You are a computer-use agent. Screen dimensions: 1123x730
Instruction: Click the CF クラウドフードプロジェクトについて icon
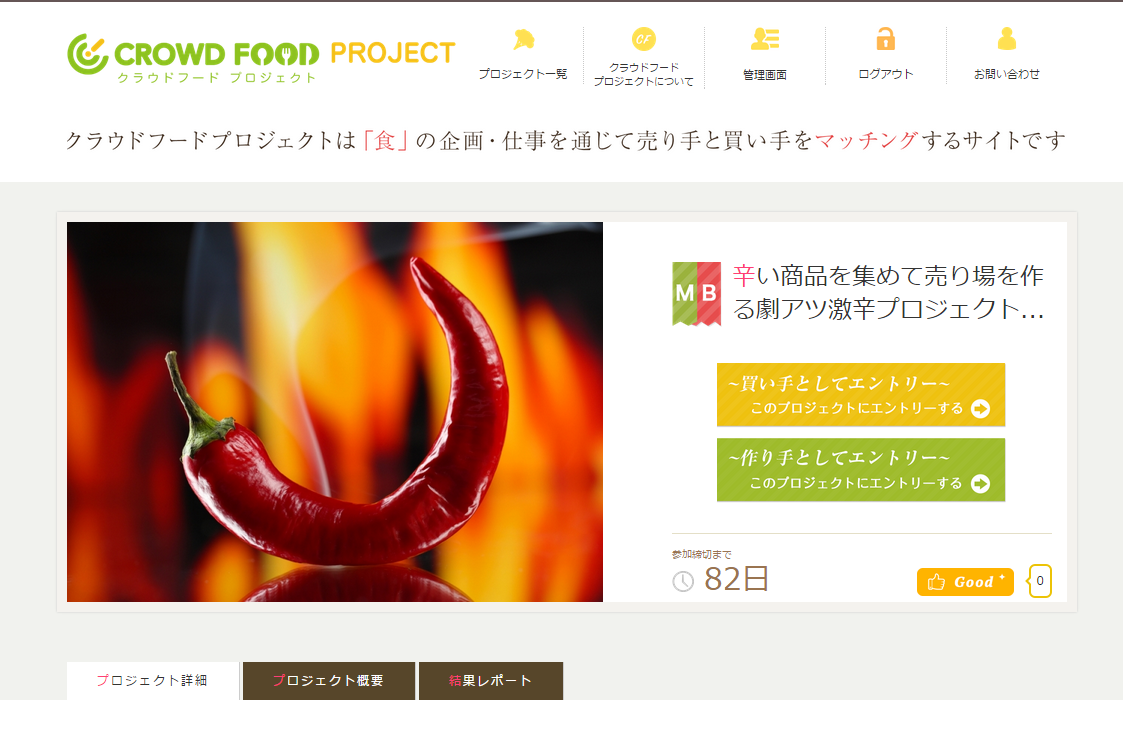644,39
